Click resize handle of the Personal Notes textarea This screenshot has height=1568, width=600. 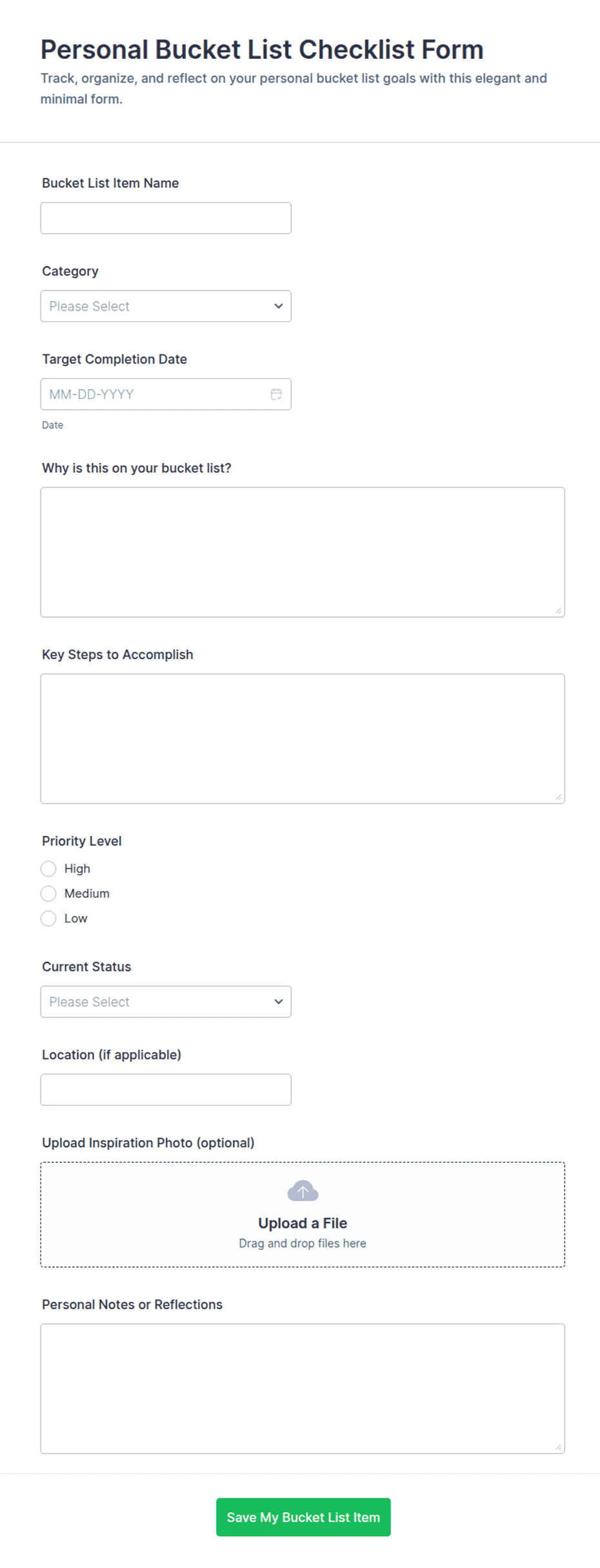558,1447
